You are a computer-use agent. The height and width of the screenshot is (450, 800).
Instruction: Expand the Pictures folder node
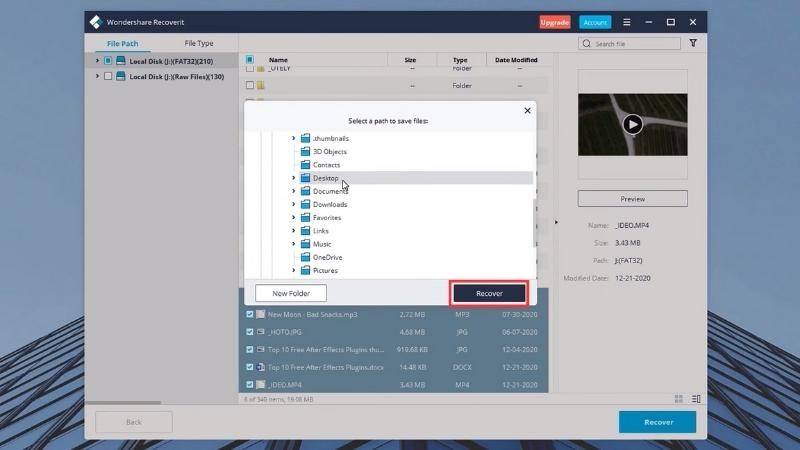[x=294, y=270]
